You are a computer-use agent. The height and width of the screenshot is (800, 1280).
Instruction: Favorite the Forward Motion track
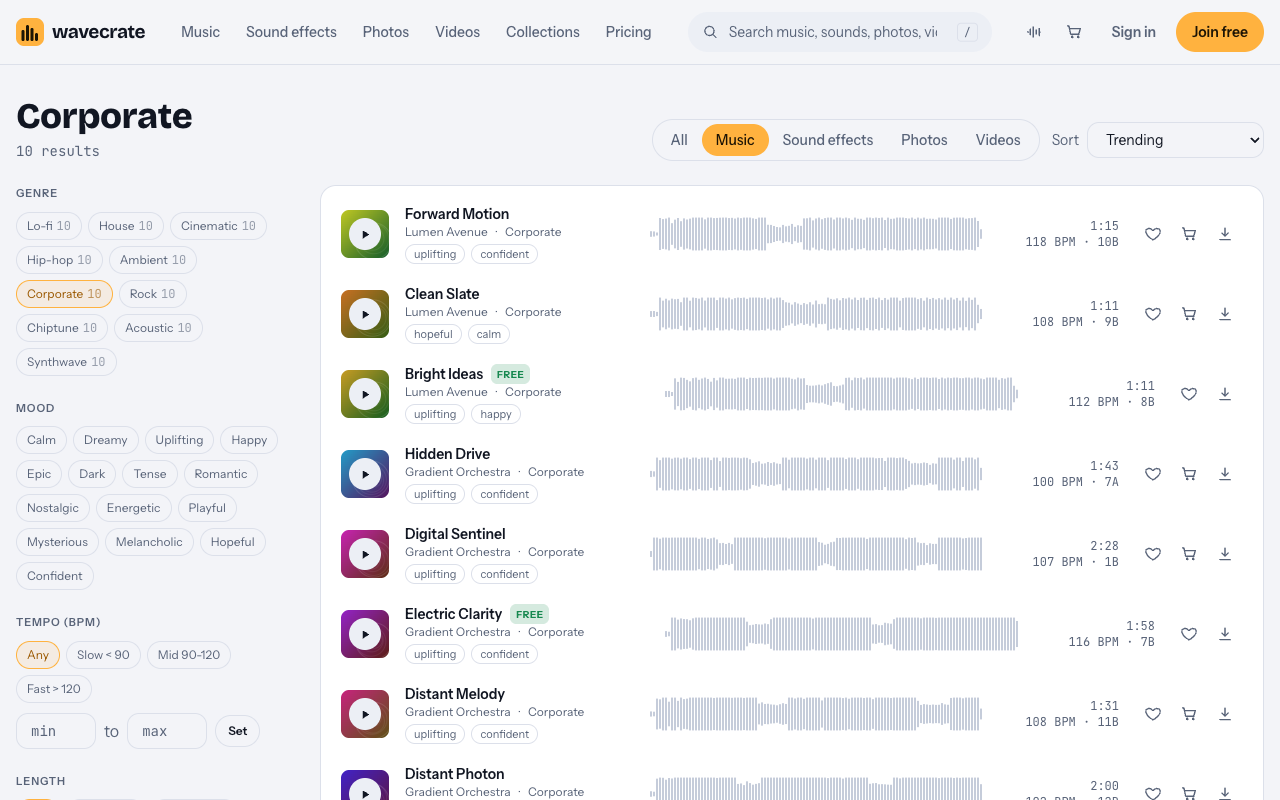(1153, 234)
